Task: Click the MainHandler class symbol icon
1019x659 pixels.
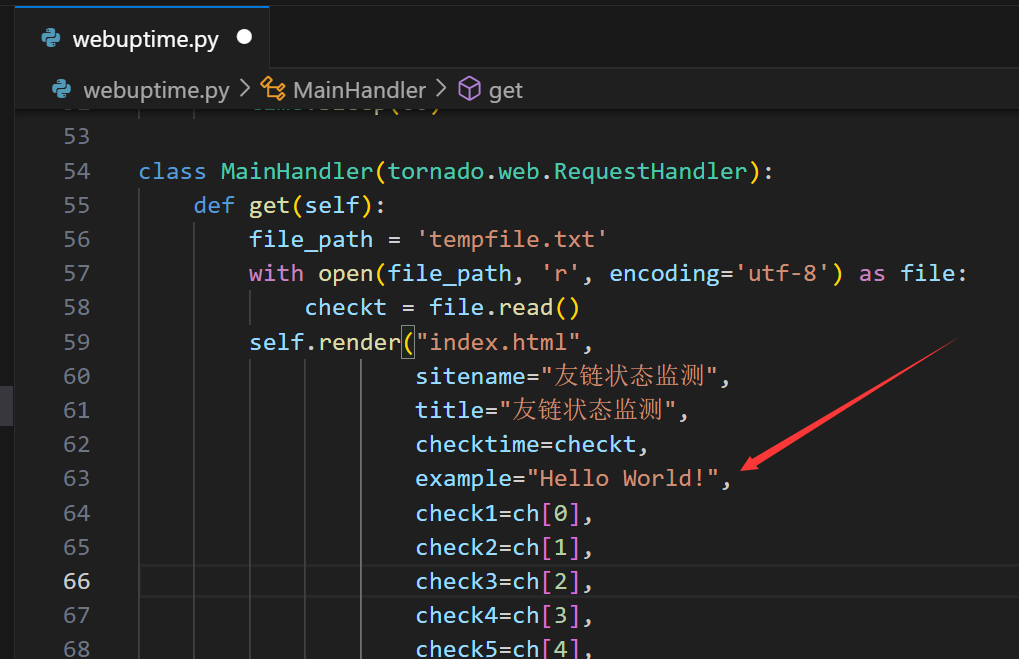Action: 273,90
